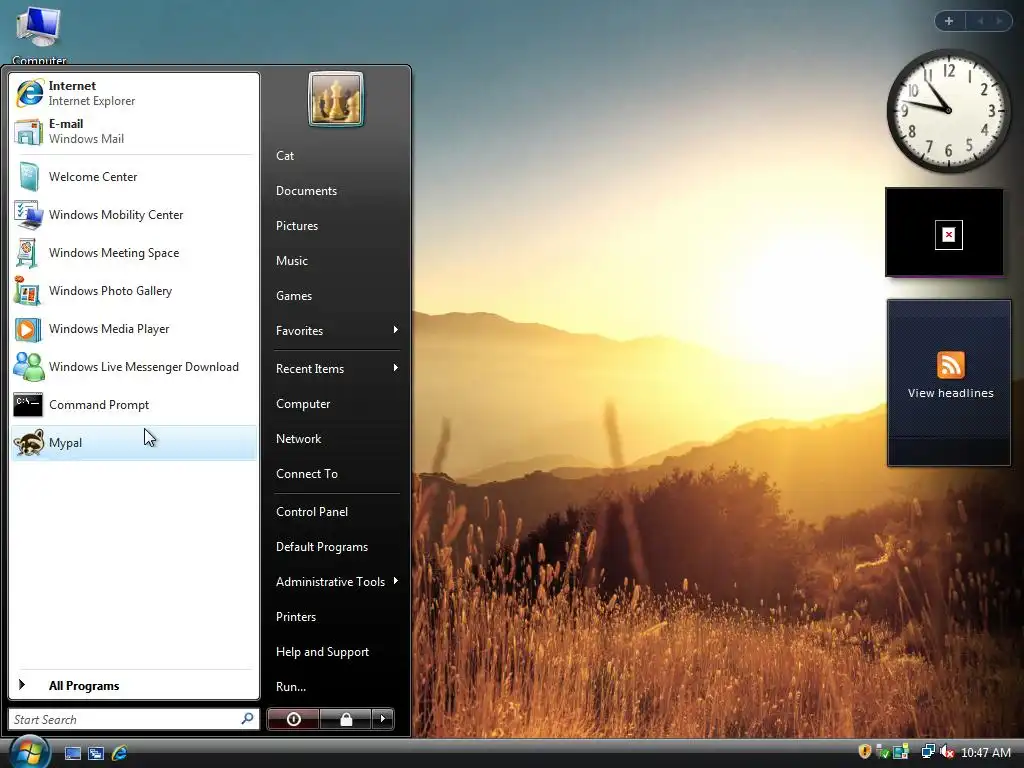Click the security shield tray icon
Image resolution: width=1024 pixels, height=768 pixels.
pos(865,752)
